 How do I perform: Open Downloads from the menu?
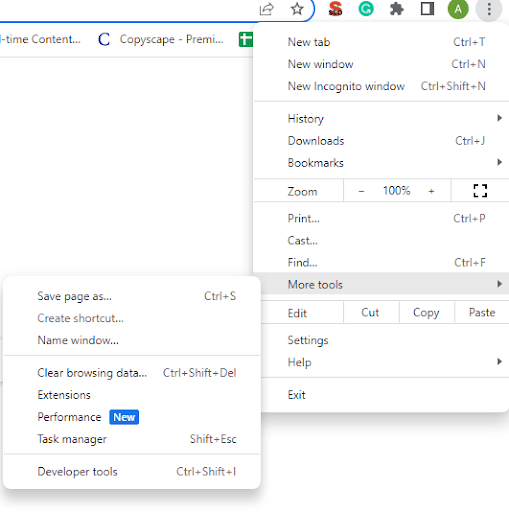pyautogui.click(x=381, y=141)
